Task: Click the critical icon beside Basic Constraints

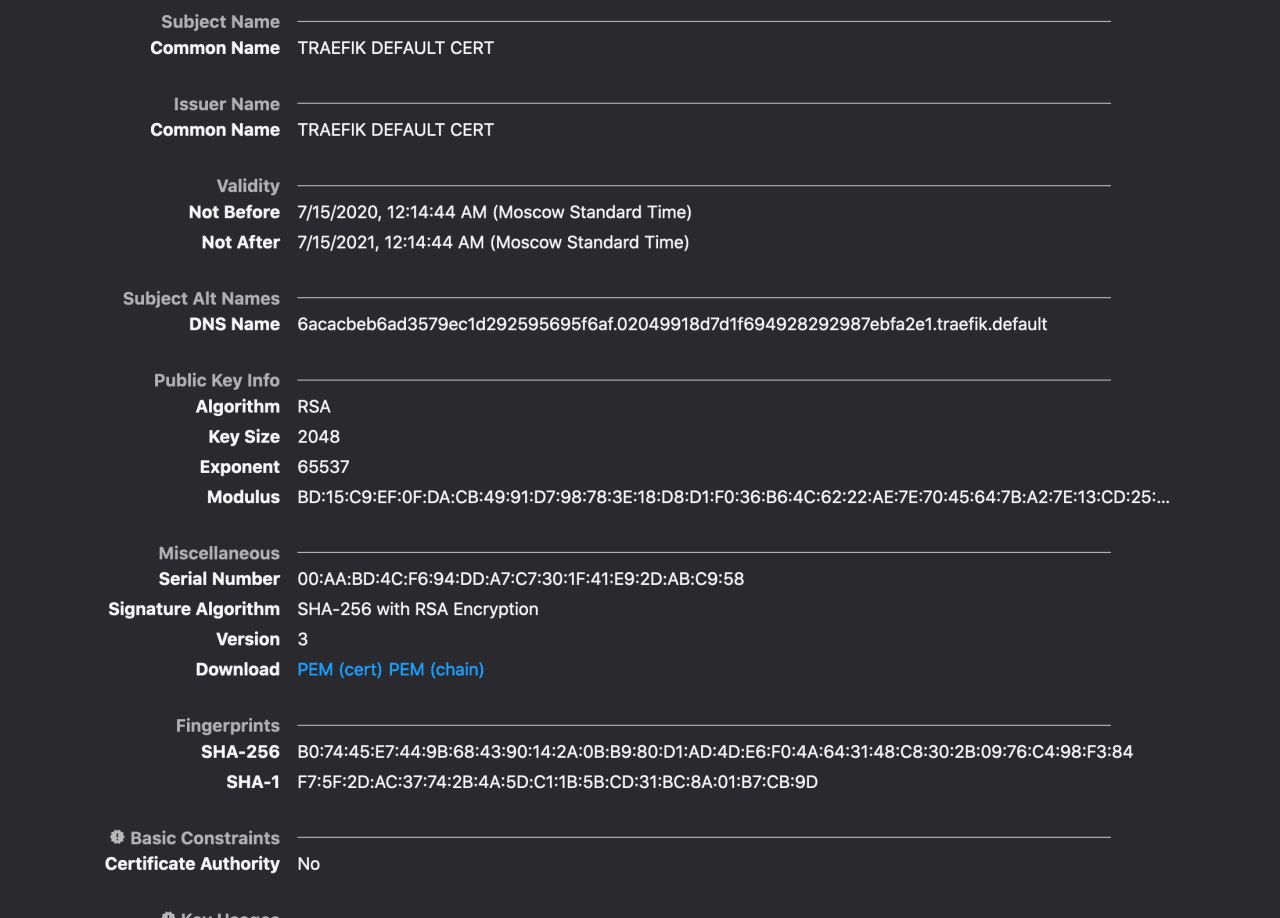Action: coord(117,837)
